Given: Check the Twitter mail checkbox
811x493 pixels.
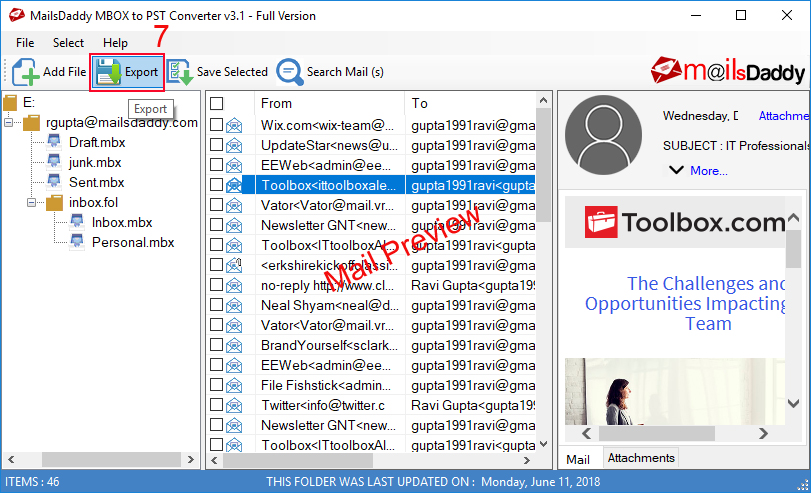Looking at the screenshot, I should click(217, 405).
